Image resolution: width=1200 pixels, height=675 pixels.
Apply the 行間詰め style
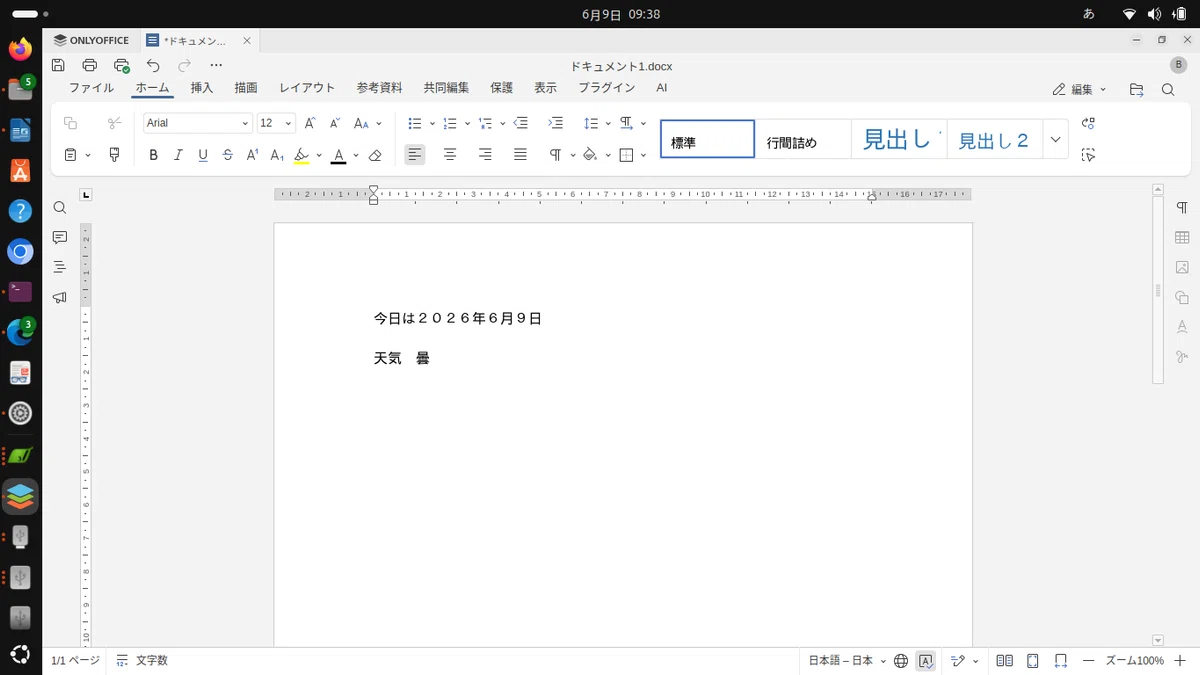803,139
